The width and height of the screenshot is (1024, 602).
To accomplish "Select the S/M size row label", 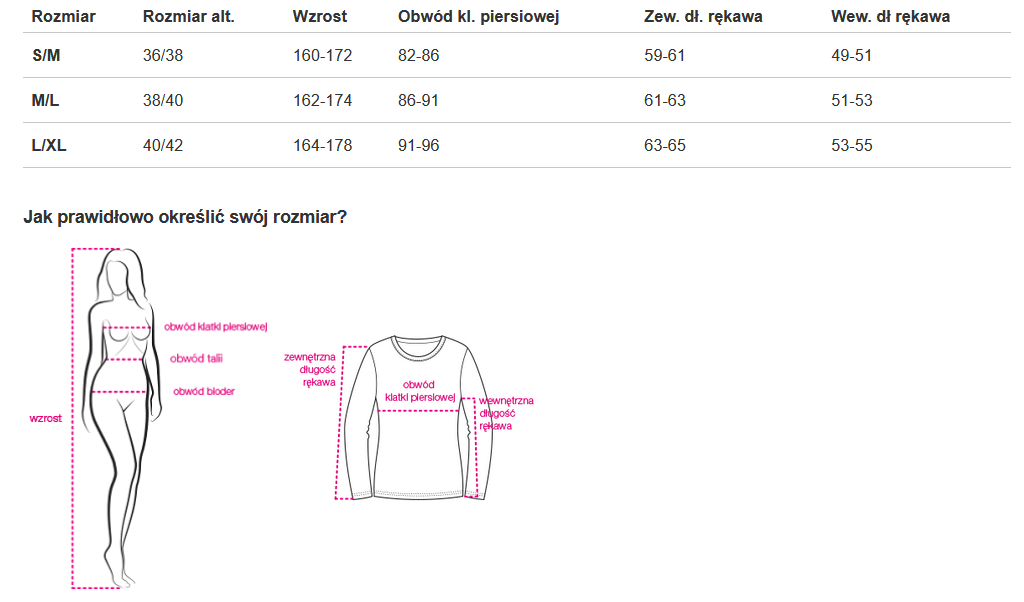I will [x=46, y=56].
